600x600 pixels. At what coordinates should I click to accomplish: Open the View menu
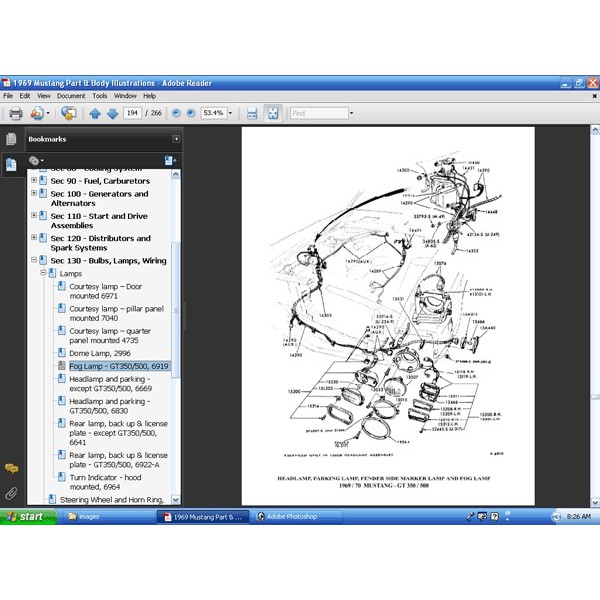click(44, 96)
